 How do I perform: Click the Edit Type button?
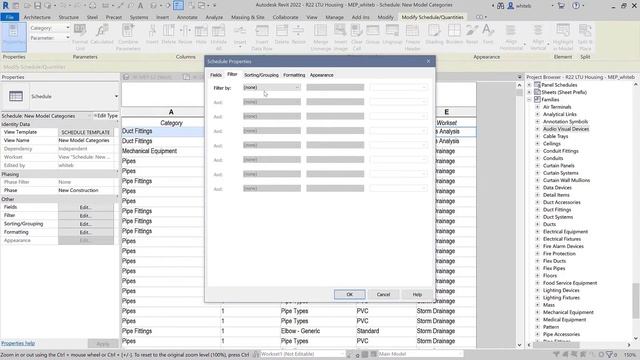(106, 116)
